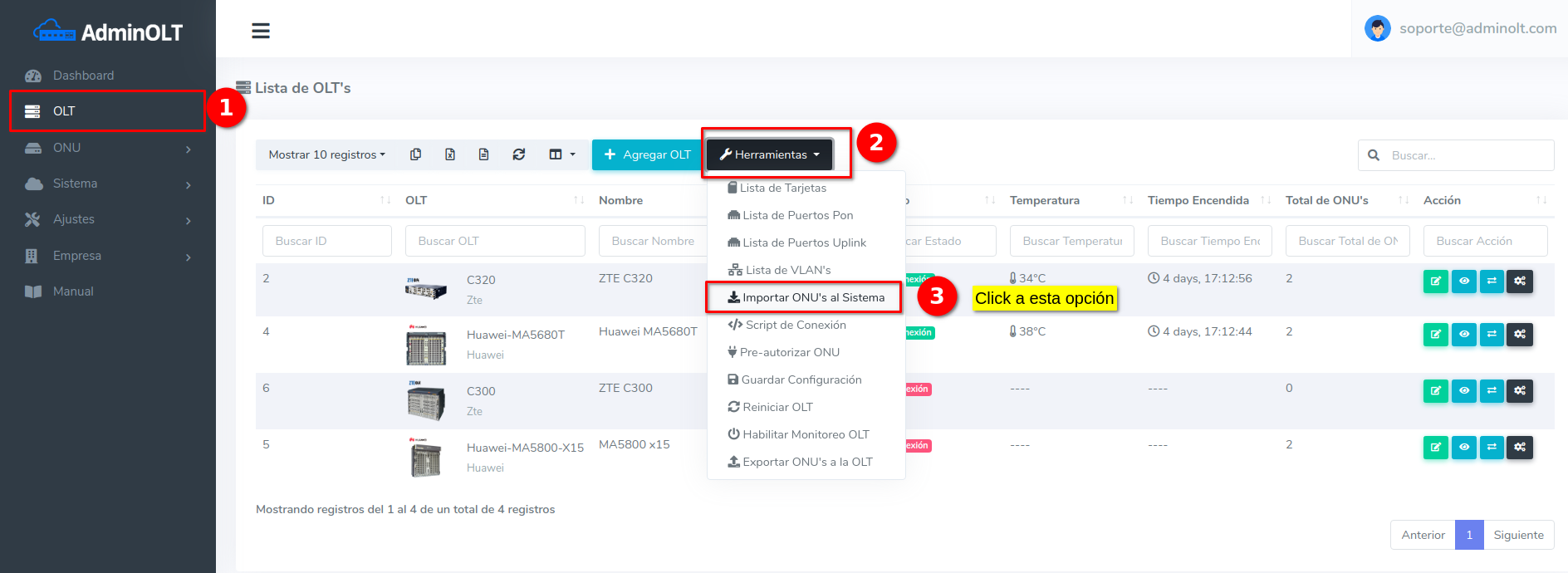Click the user avatar icon
Viewport: 1568px width, 573px height.
pyautogui.click(x=1377, y=29)
